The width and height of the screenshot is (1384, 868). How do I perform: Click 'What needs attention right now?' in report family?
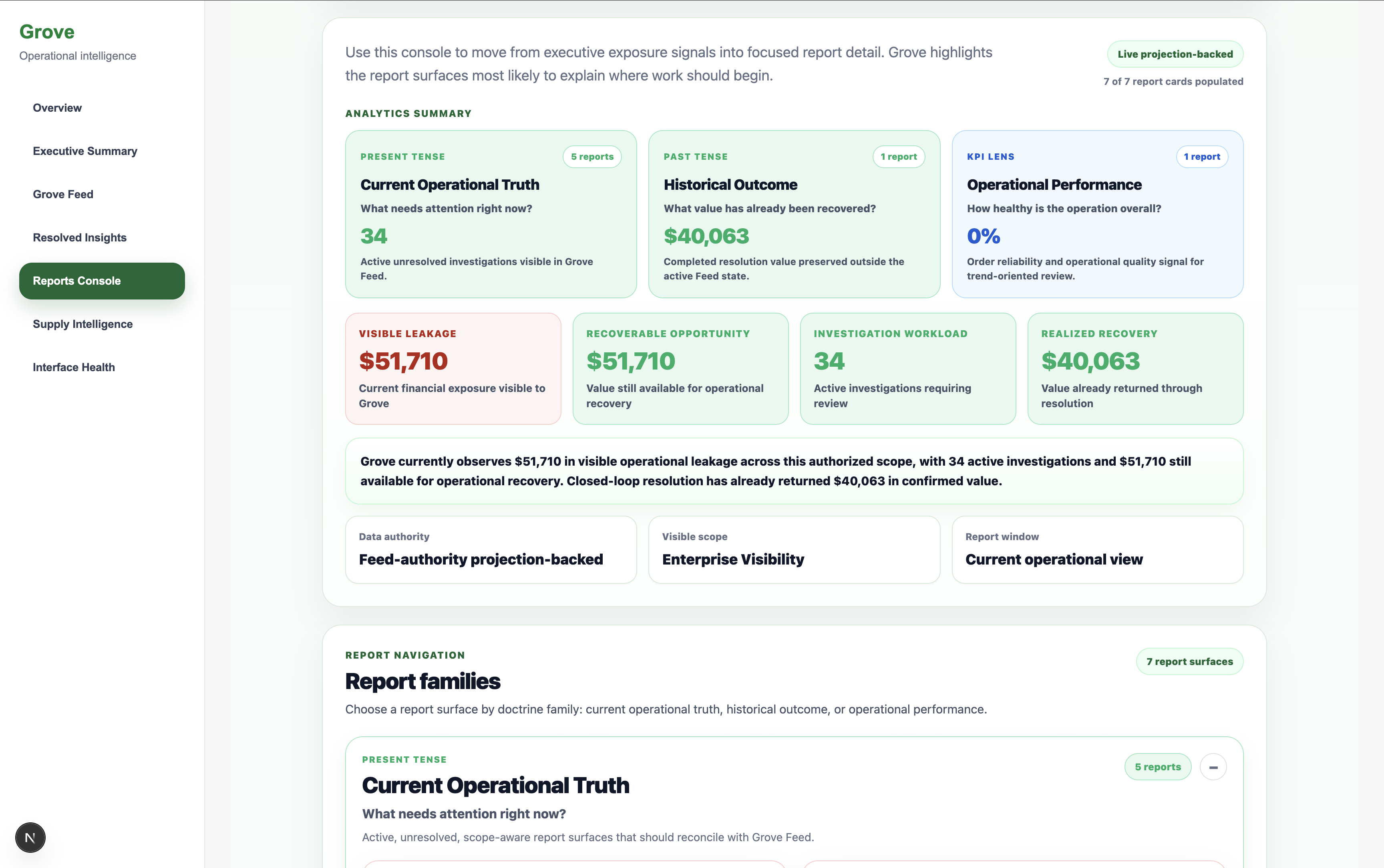[x=464, y=814]
